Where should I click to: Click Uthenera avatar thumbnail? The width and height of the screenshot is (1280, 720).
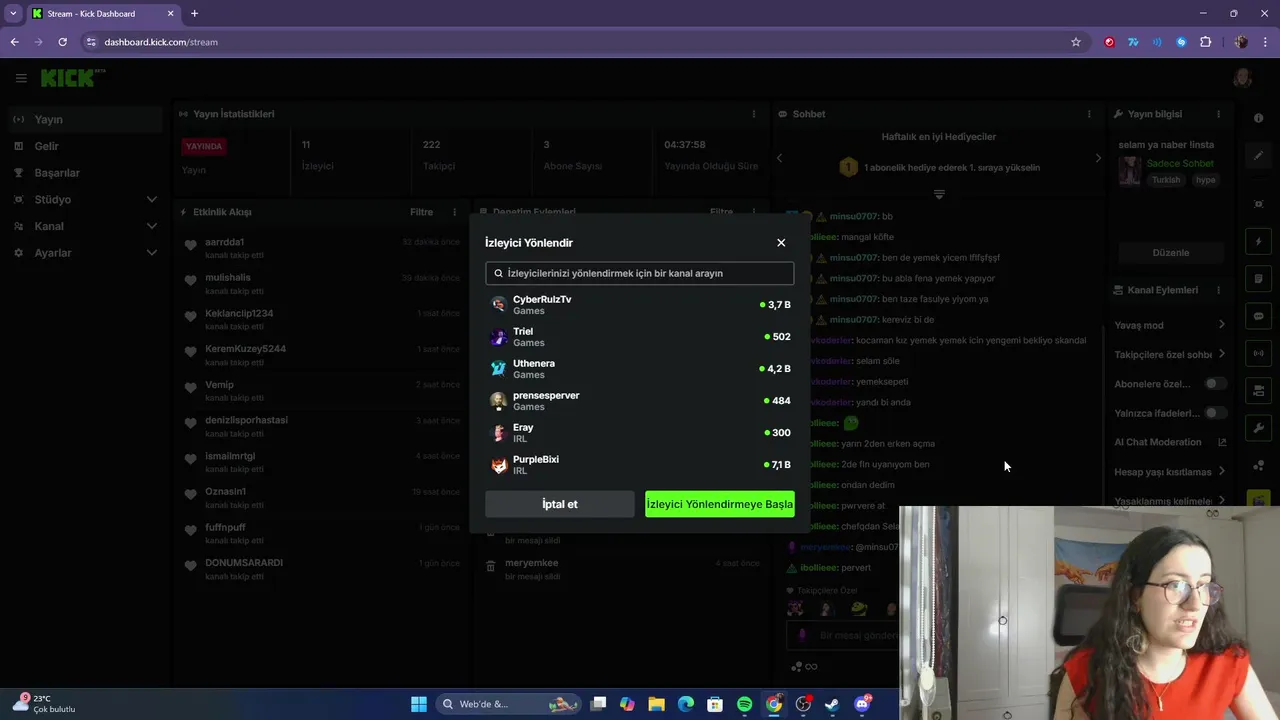498,369
